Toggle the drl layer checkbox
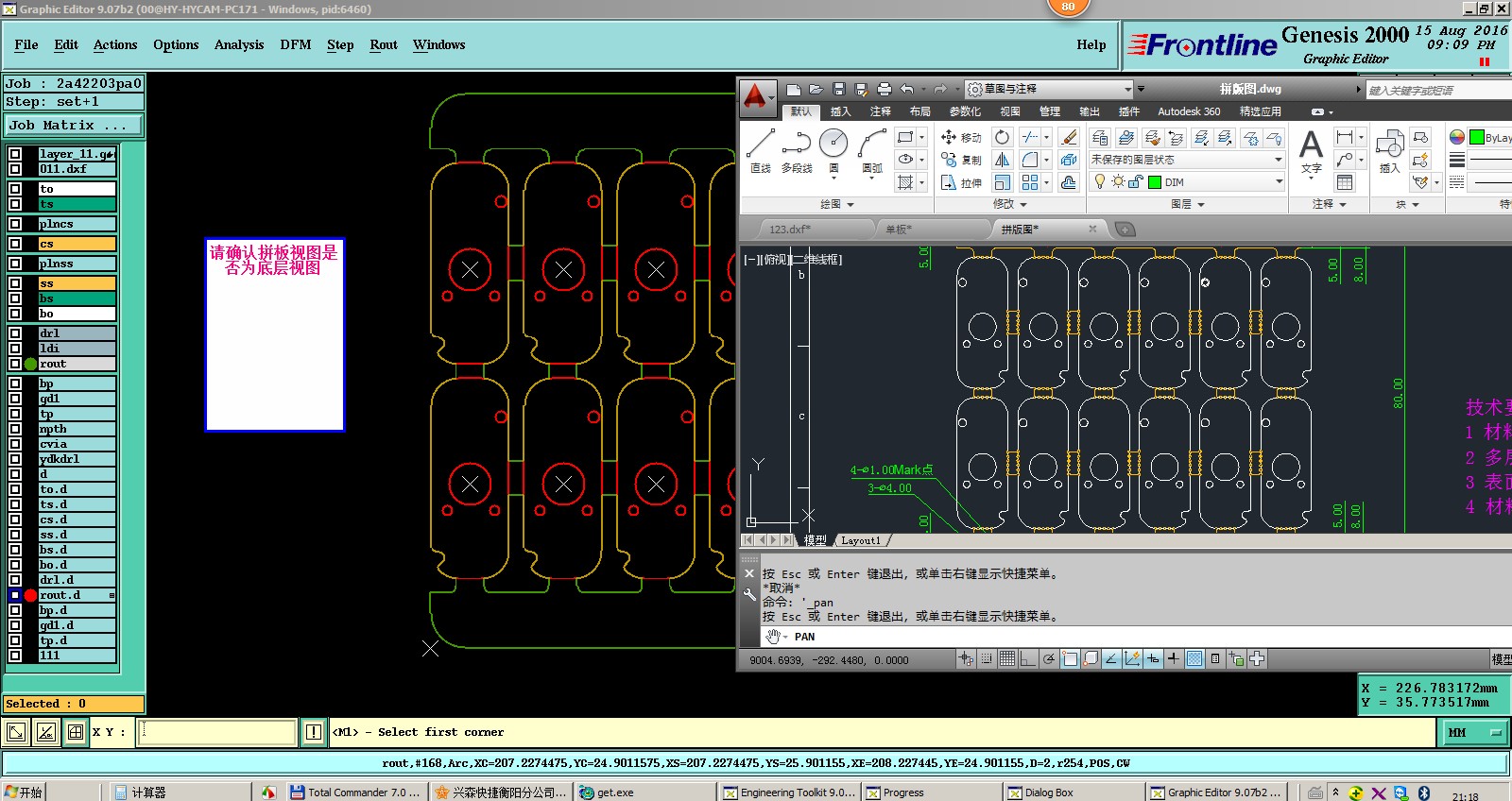This screenshot has width=1512, height=801. [15, 333]
